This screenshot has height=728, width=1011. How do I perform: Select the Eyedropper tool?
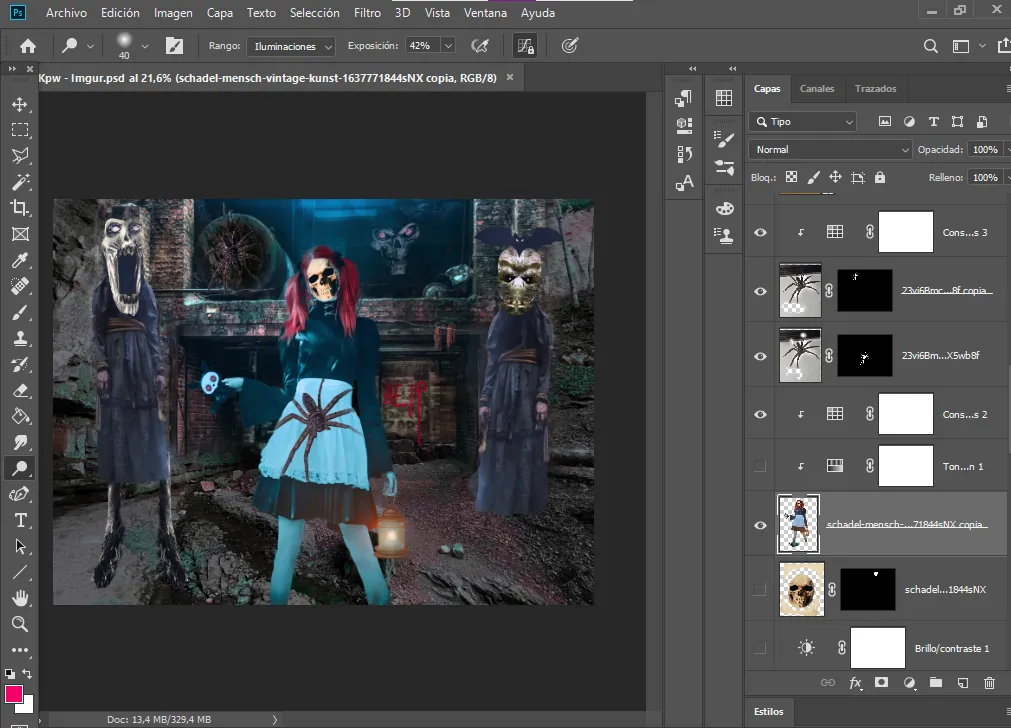point(20,261)
